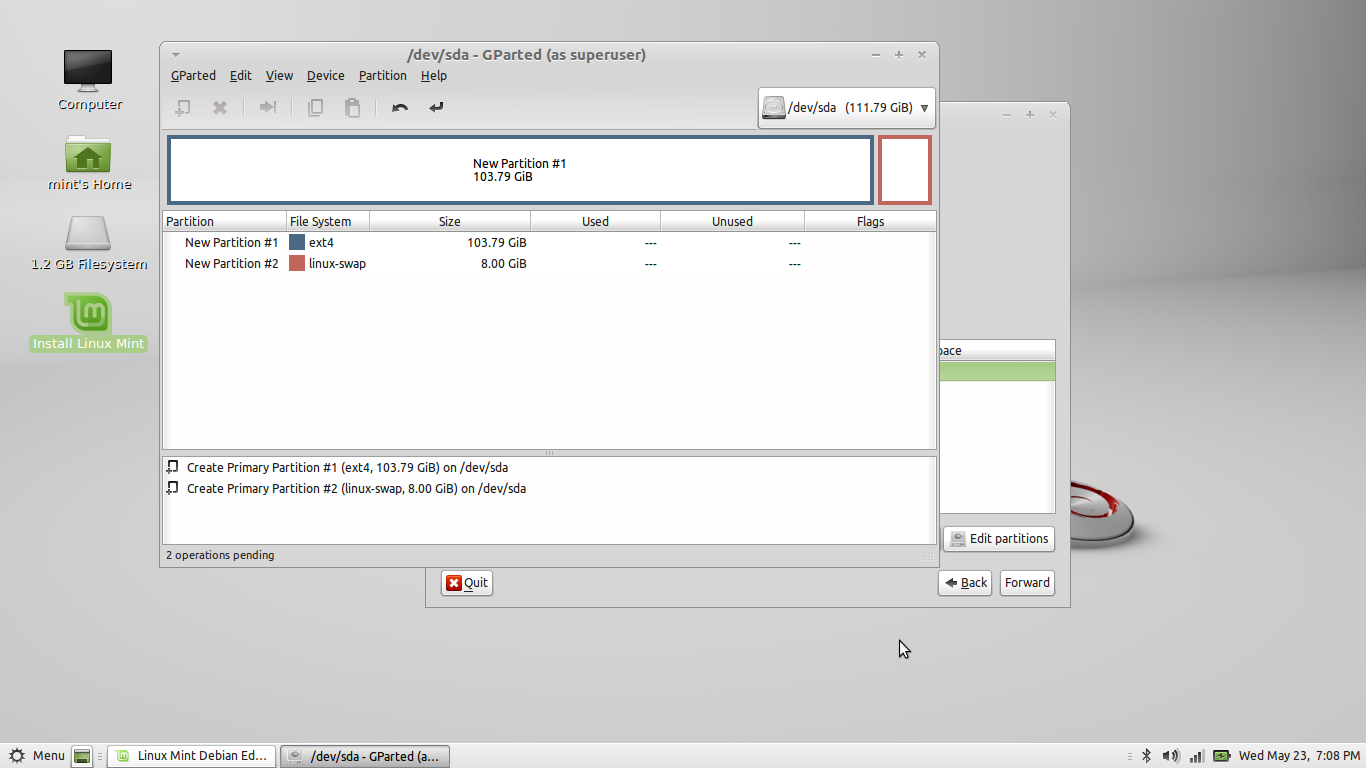Click the show desktop taskbar icon

(x=82, y=756)
